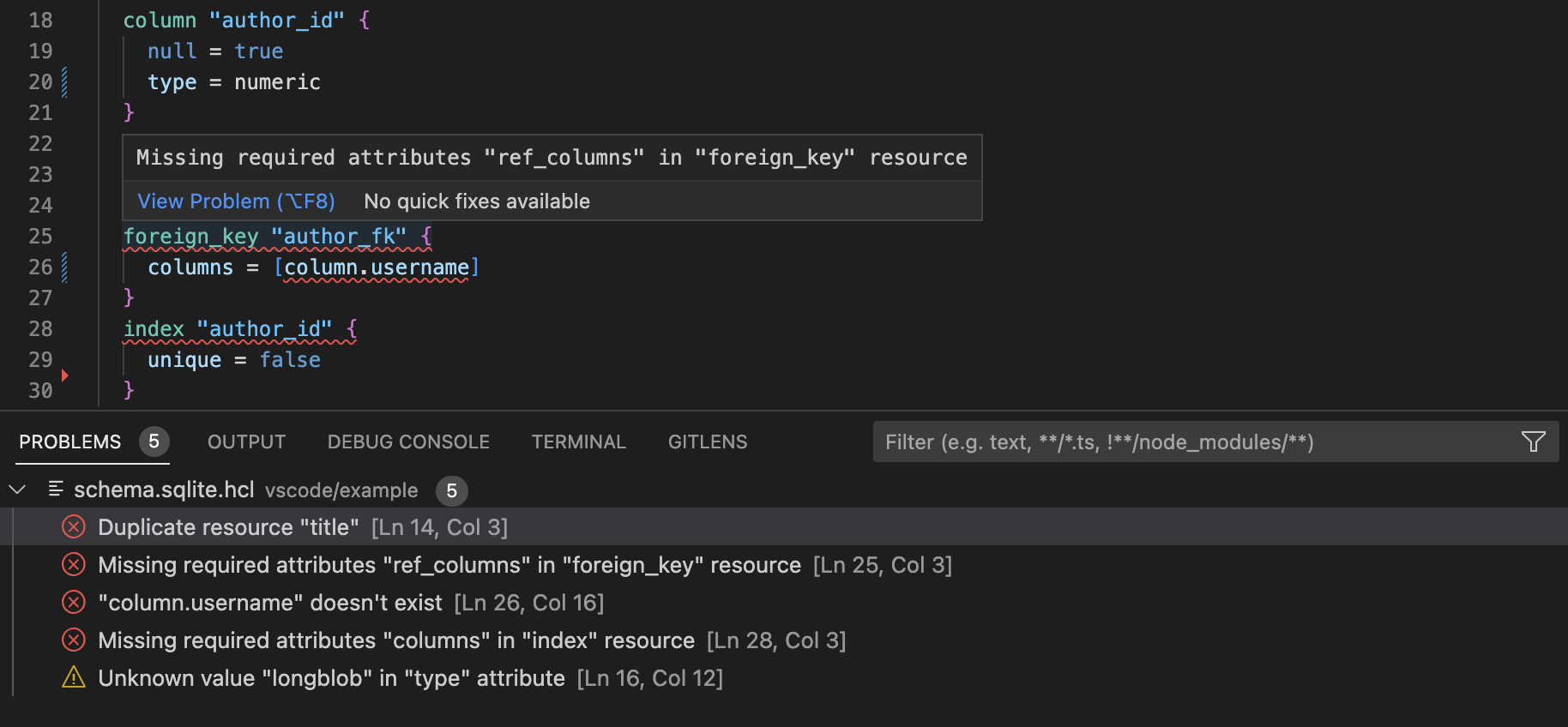
Task: Click file icon beside schema.sqlite.hcl
Action: point(56,490)
